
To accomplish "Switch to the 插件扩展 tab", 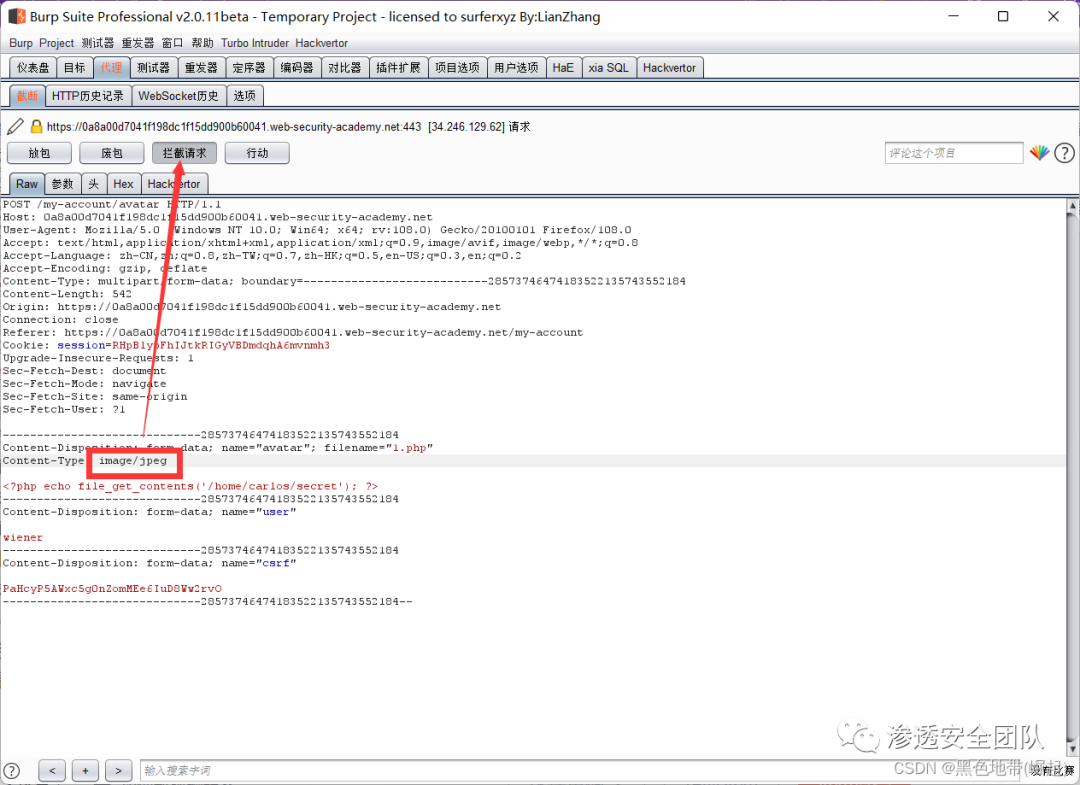I will click(398, 67).
